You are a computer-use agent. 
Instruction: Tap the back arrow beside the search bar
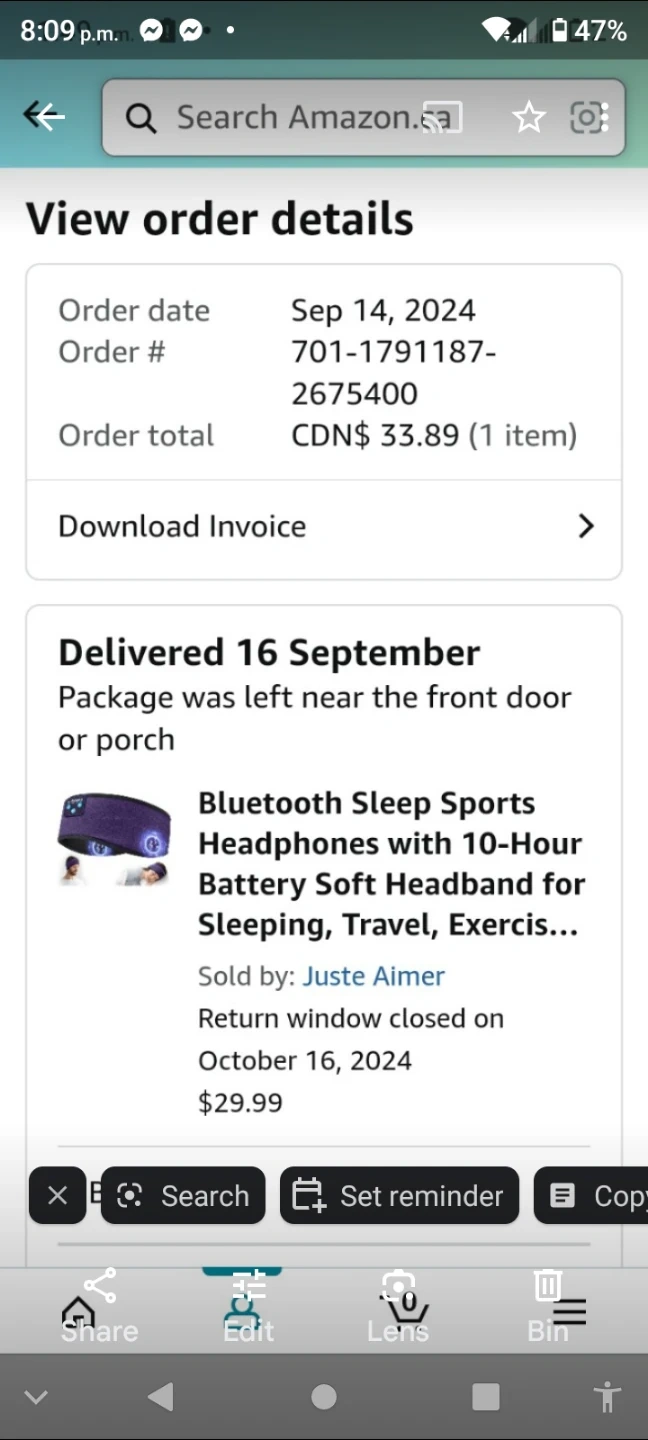click(44, 117)
